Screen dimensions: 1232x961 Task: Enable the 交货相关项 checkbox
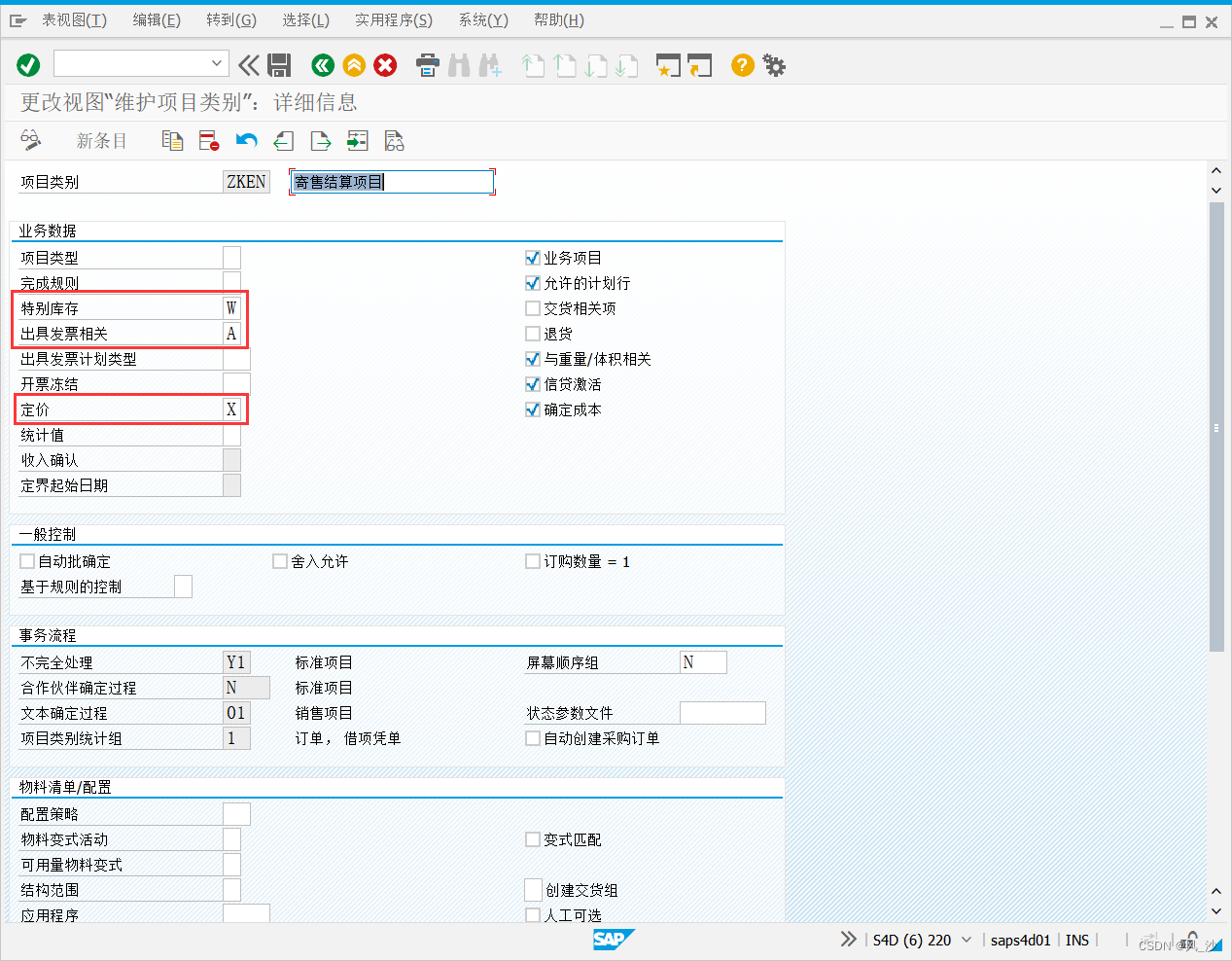533,308
